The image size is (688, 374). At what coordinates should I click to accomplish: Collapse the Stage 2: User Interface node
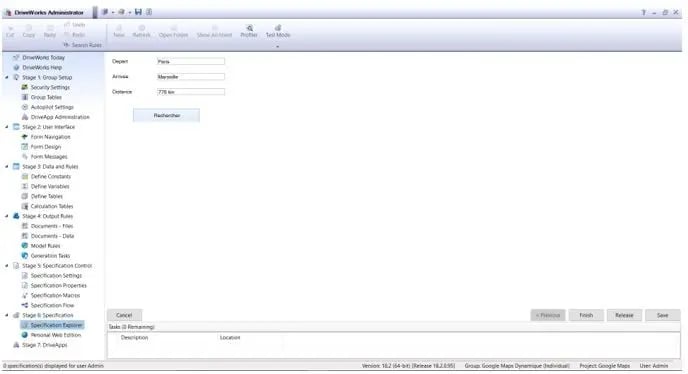pyautogui.click(x=7, y=127)
